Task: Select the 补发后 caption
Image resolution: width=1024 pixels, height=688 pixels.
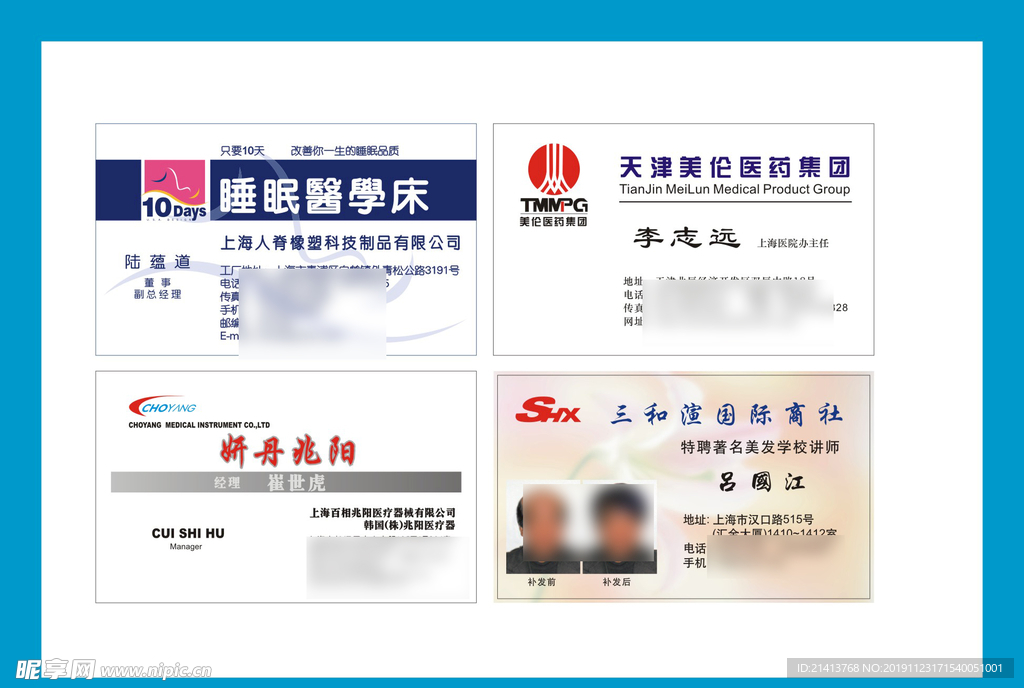Action: tap(616, 582)
